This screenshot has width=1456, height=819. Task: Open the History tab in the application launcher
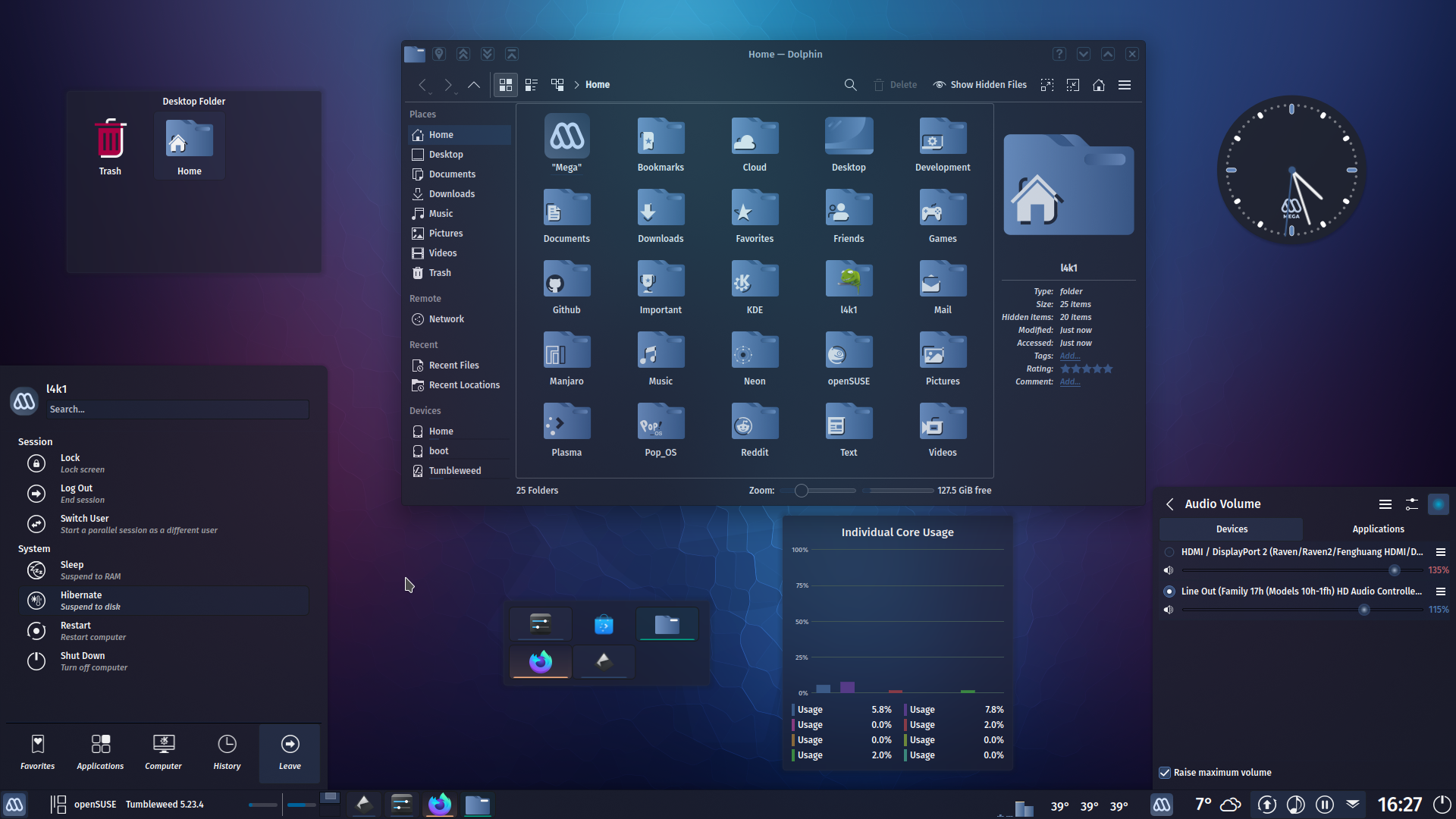(227, 752)
